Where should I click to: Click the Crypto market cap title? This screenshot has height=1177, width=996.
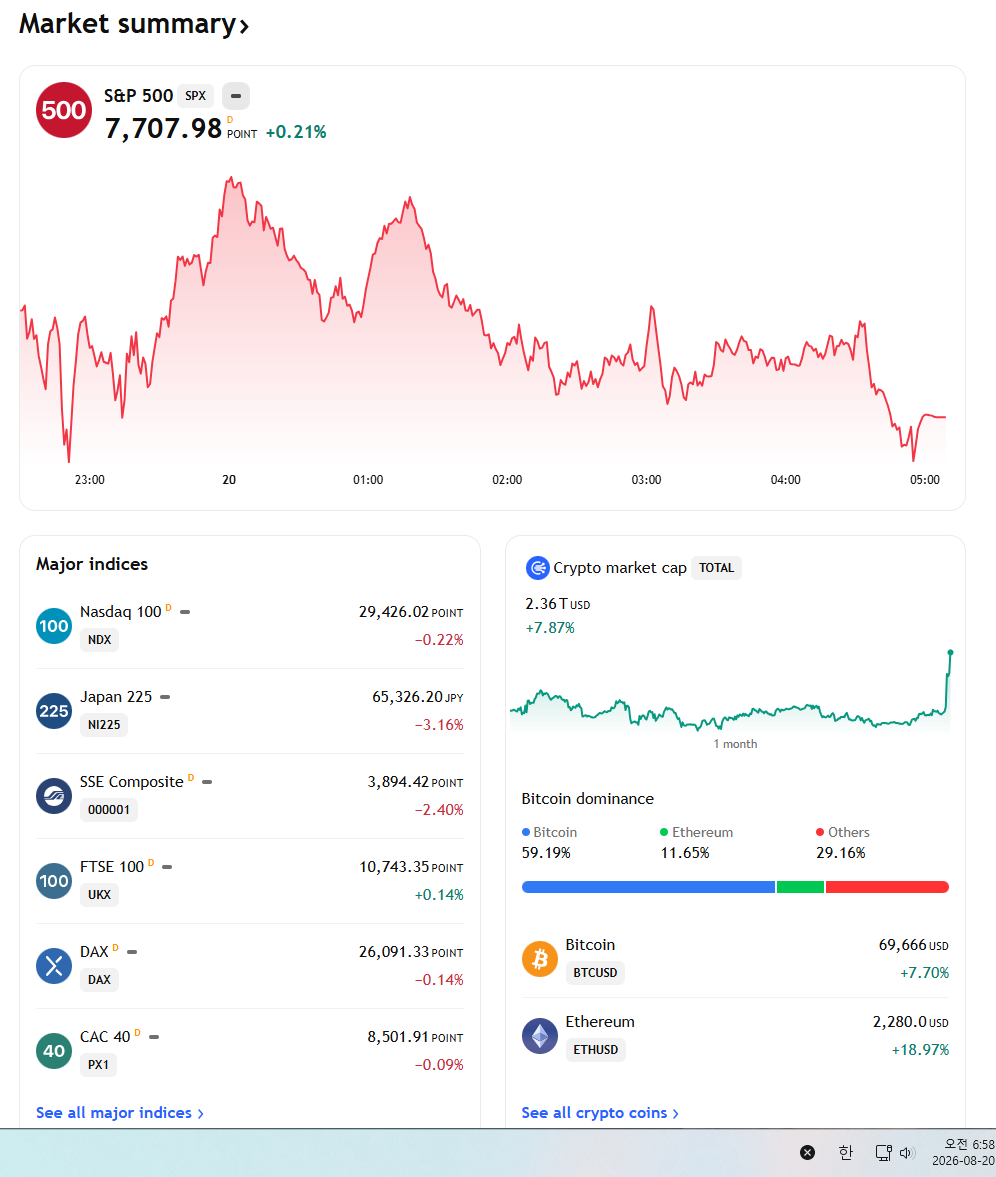pos(620,567)
